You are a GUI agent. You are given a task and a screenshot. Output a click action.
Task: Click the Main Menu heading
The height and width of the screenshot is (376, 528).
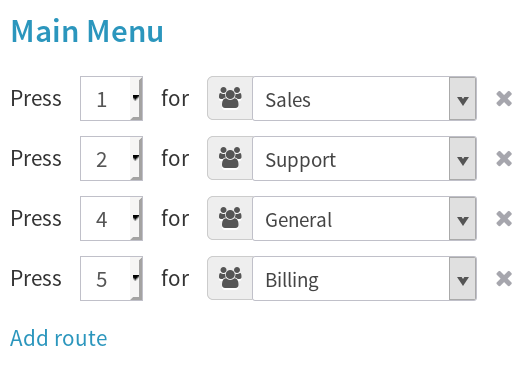(x=87, y=31)
